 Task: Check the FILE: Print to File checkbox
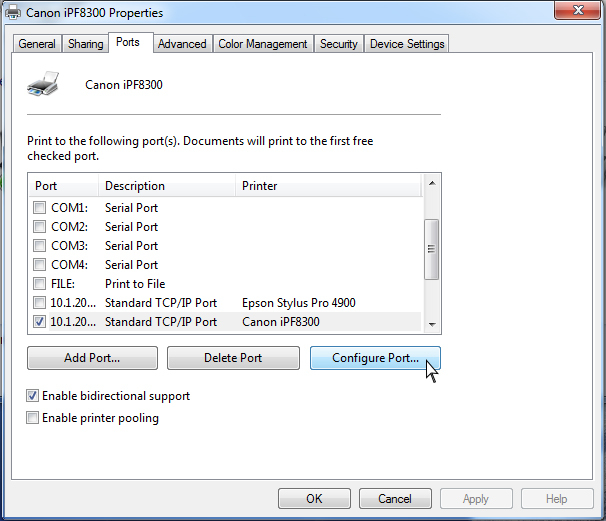coord(39,284)
